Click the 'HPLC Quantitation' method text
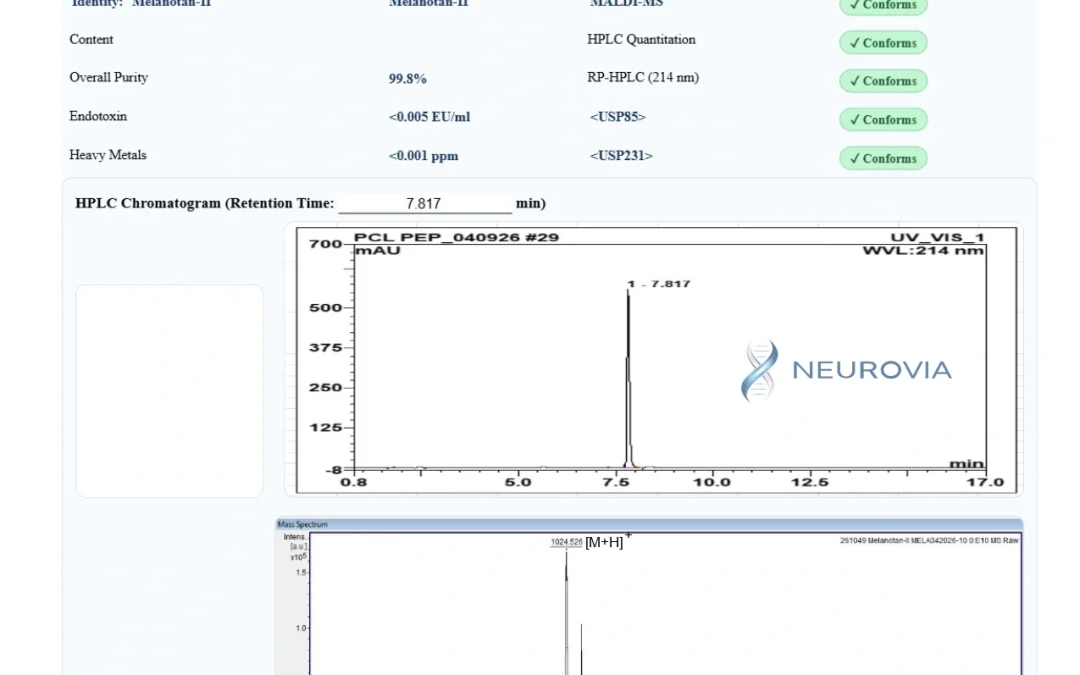Image resolution: width=1080 pixels, height=675 pixels. click(641, 39)
